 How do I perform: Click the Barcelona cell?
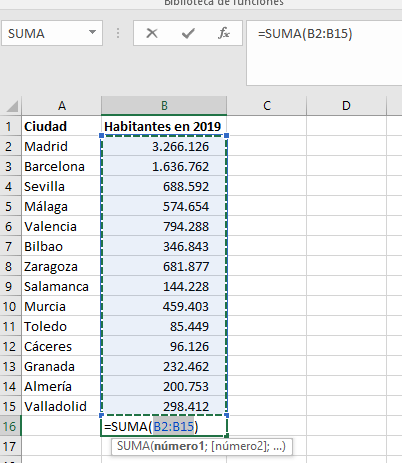(x=62, y=166)
